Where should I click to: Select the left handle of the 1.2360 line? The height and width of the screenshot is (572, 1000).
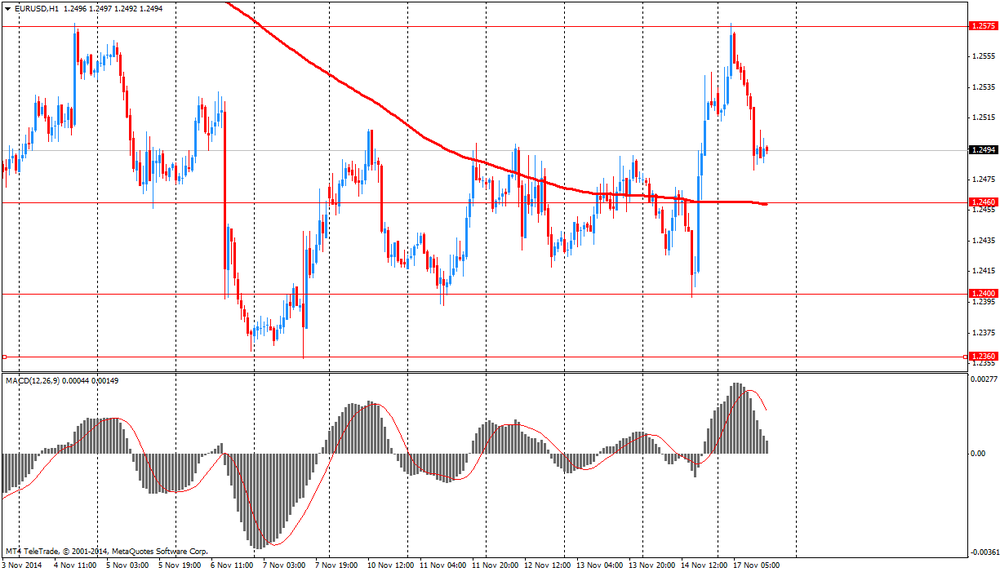(4, 356)
